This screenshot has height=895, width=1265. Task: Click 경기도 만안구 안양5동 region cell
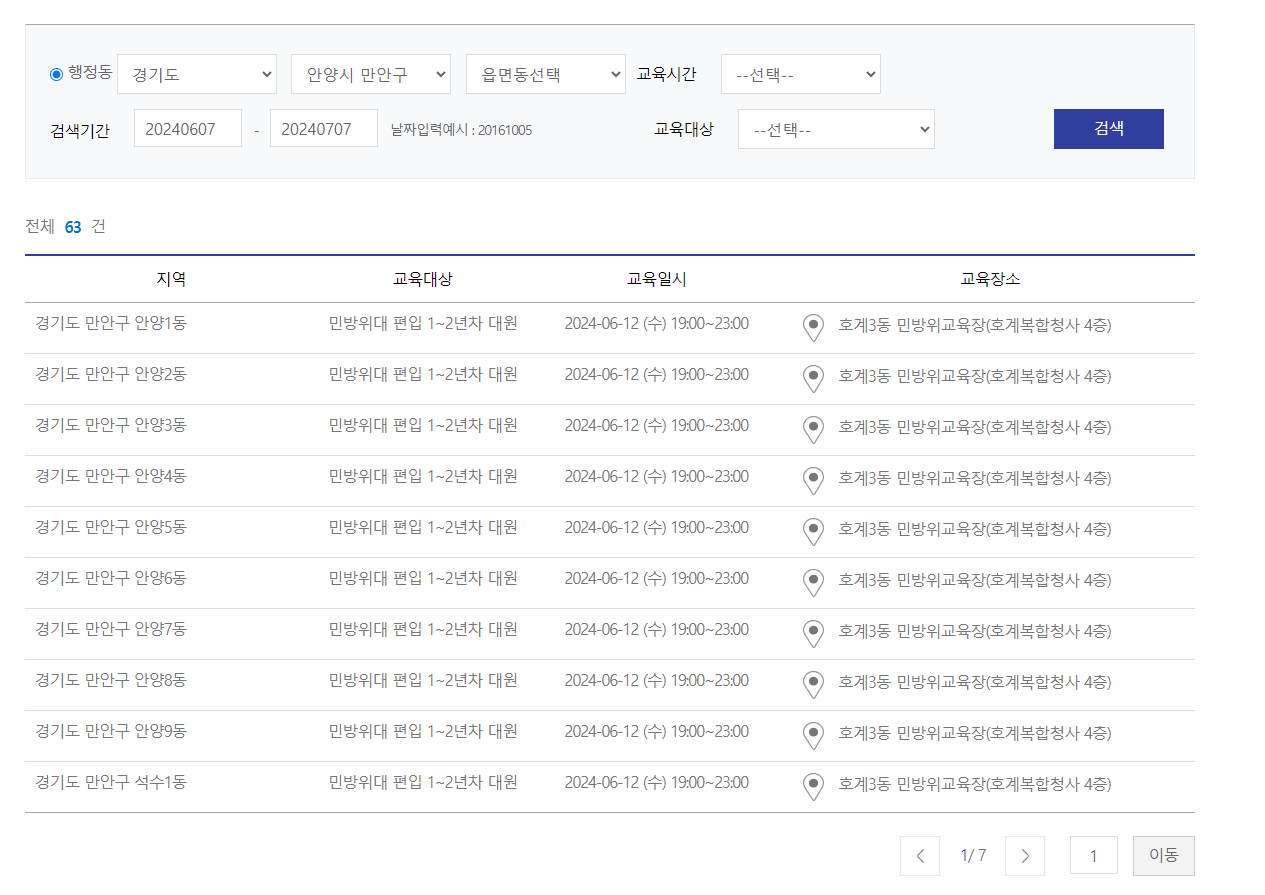click(x=111, y=527)
